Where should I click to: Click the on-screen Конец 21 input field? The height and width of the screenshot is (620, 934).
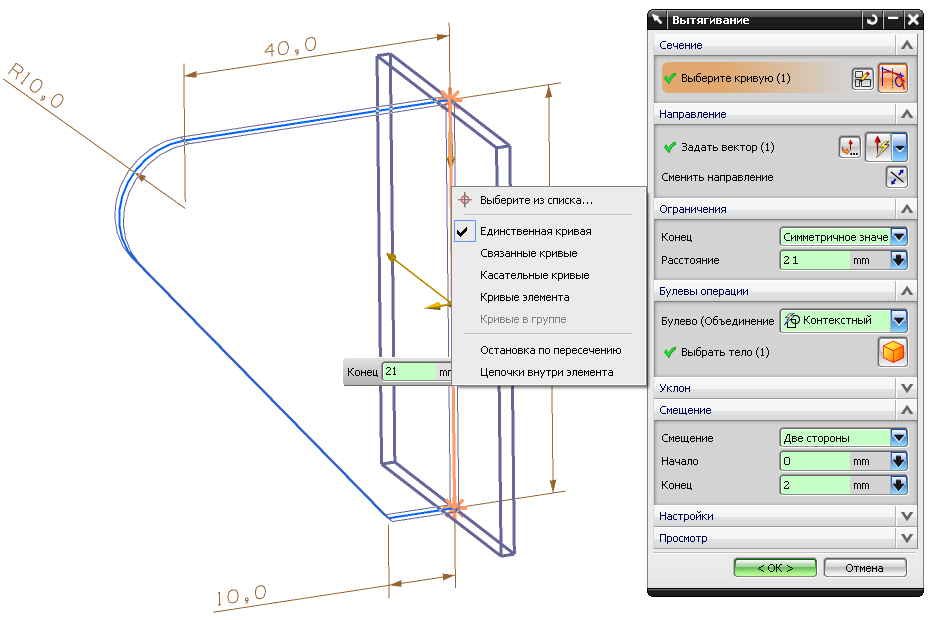point(409,372)
